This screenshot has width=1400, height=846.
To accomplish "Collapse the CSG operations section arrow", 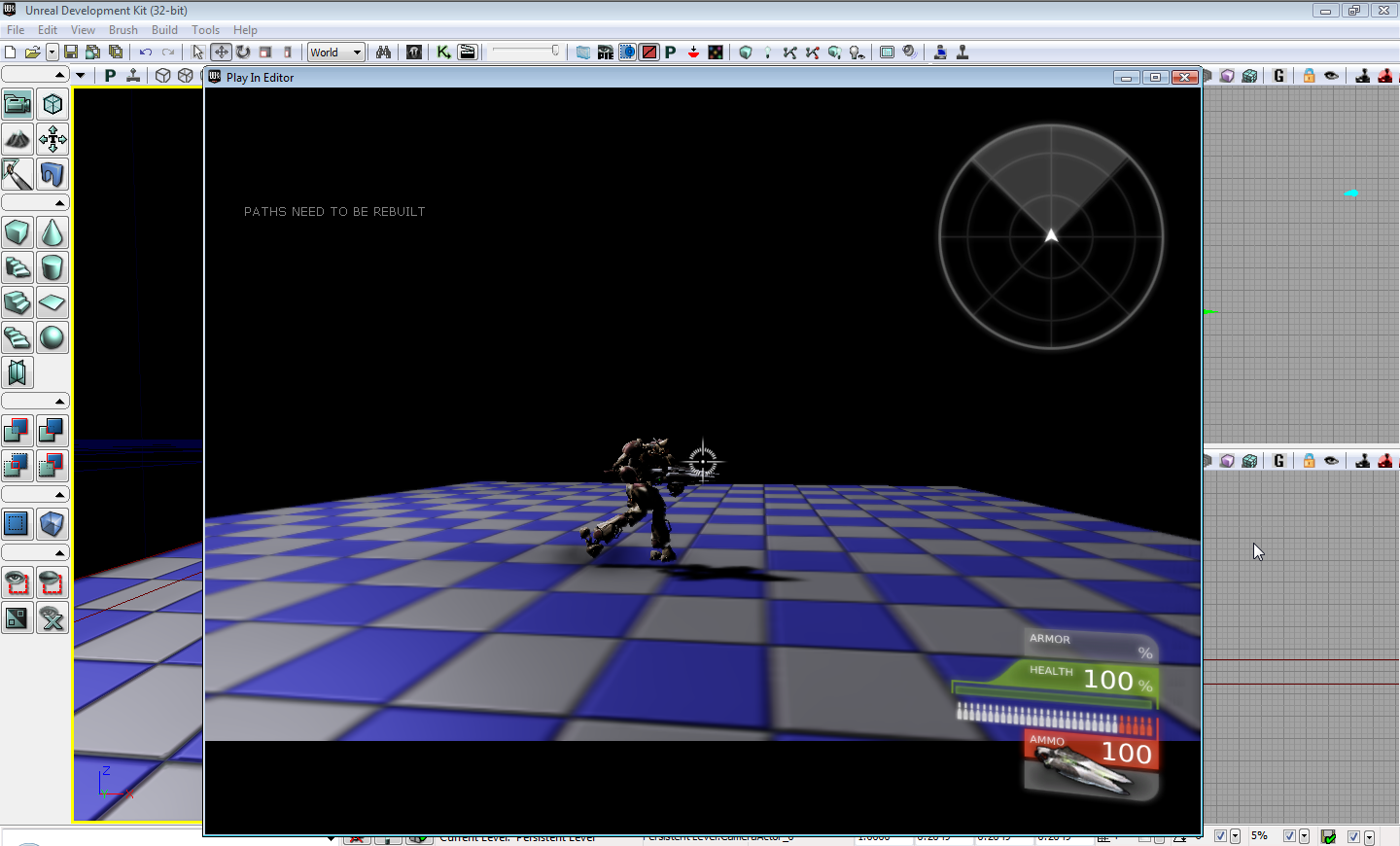I will coord(59,402).
